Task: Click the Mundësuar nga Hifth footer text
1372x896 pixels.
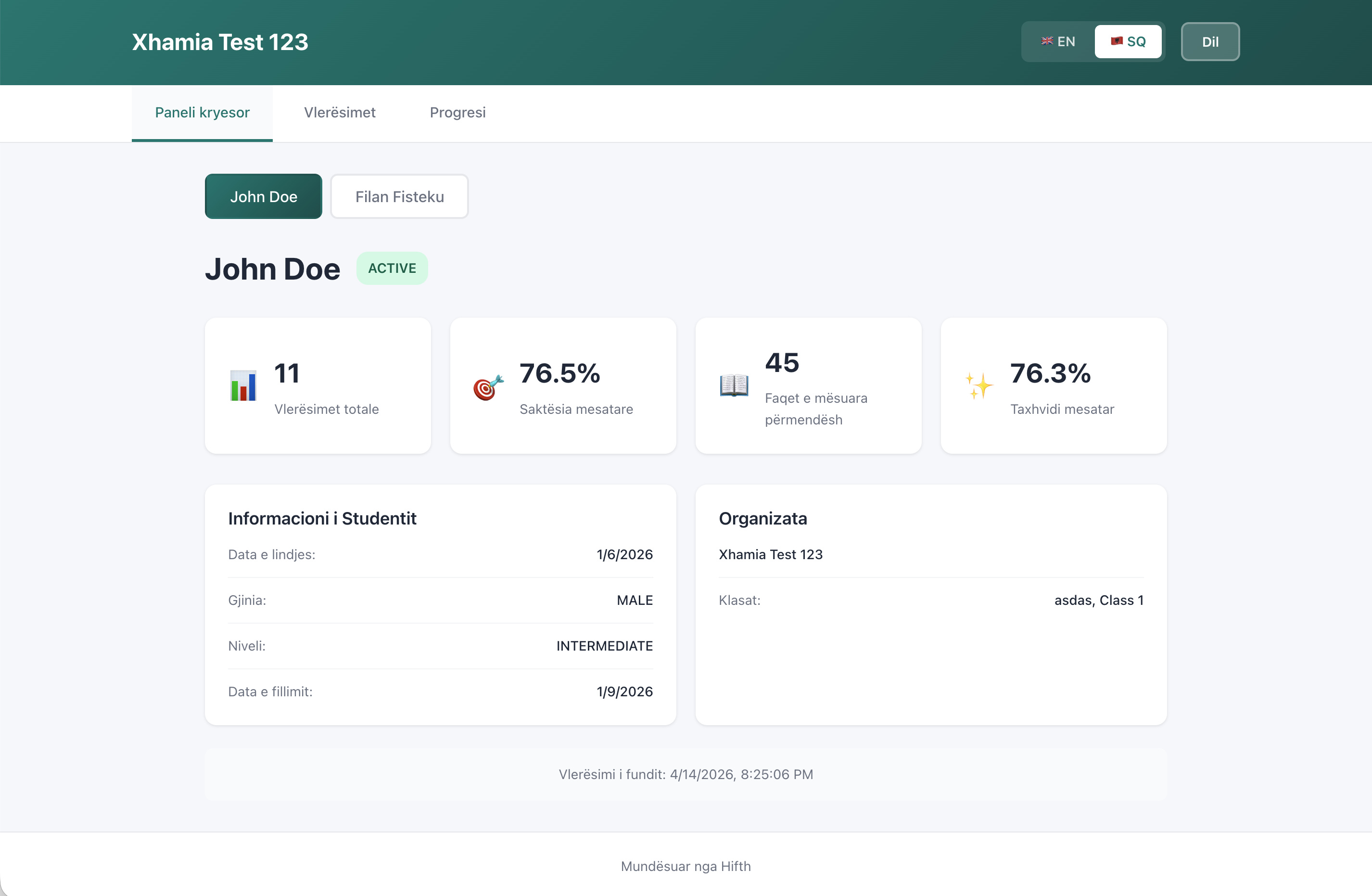Action: (x=686, y=866)
